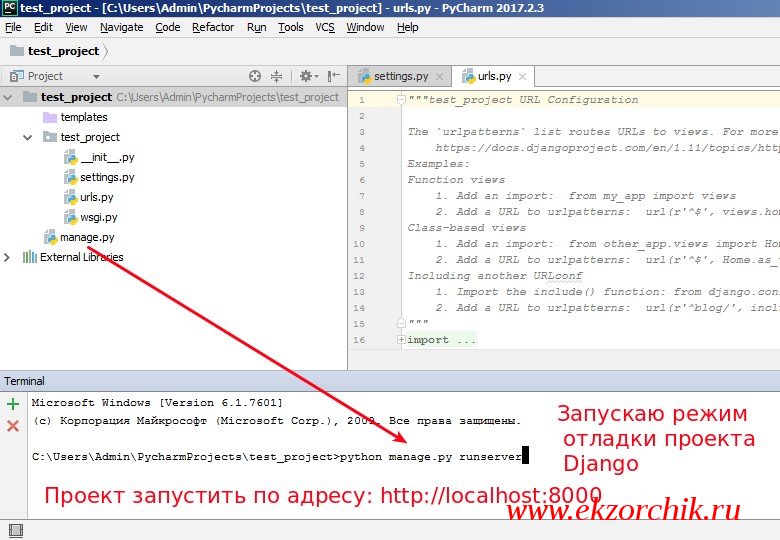This screenshot has height=540, width=780.
Task: Expand the folded import block
Action: tap(401, 340)
